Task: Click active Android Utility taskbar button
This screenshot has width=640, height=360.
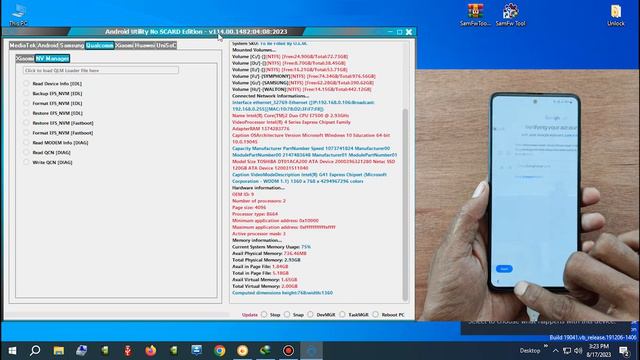Action: (x=311, y=351)
